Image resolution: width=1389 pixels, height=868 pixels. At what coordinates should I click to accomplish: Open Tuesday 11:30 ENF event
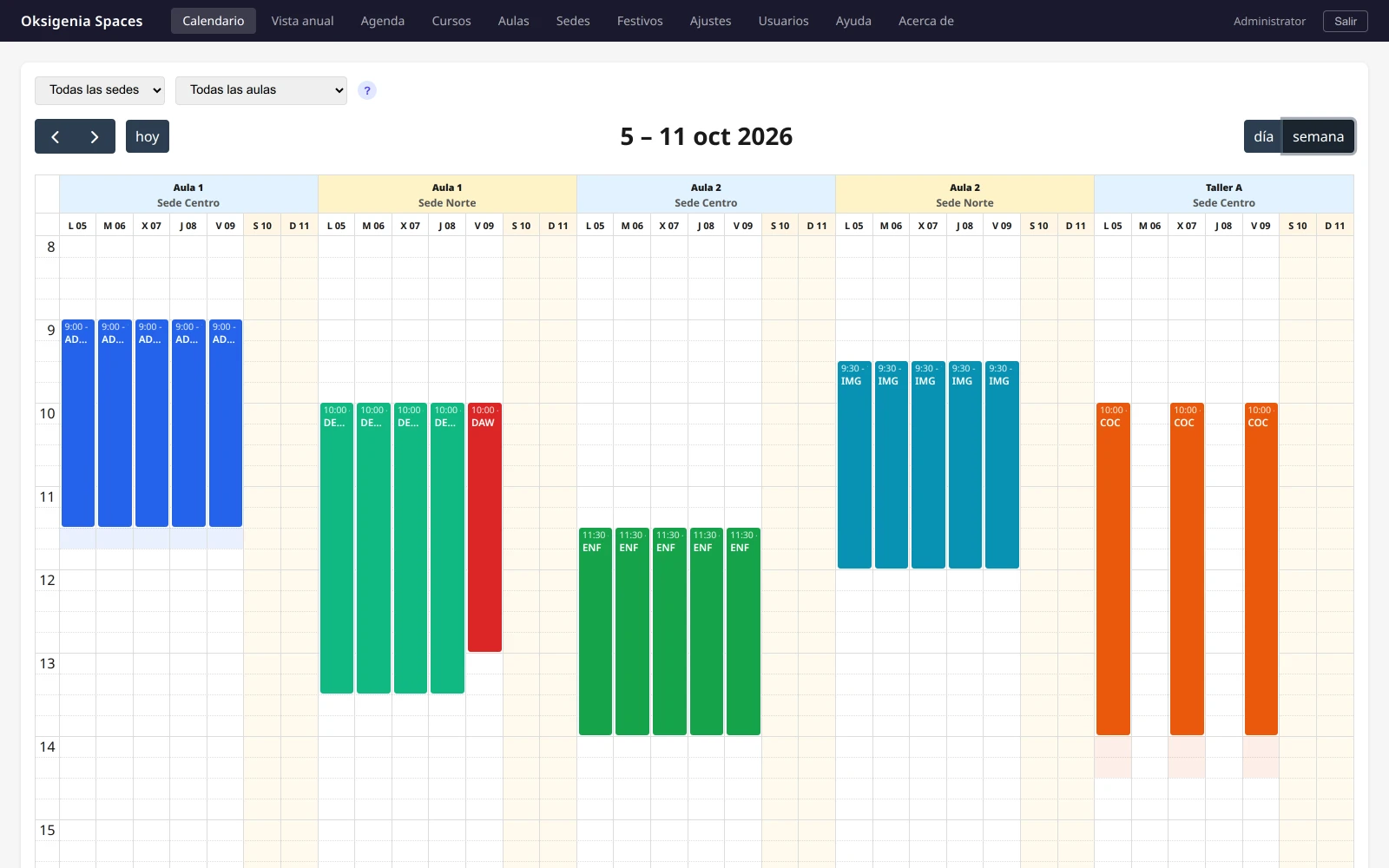[x=632, y=631]
